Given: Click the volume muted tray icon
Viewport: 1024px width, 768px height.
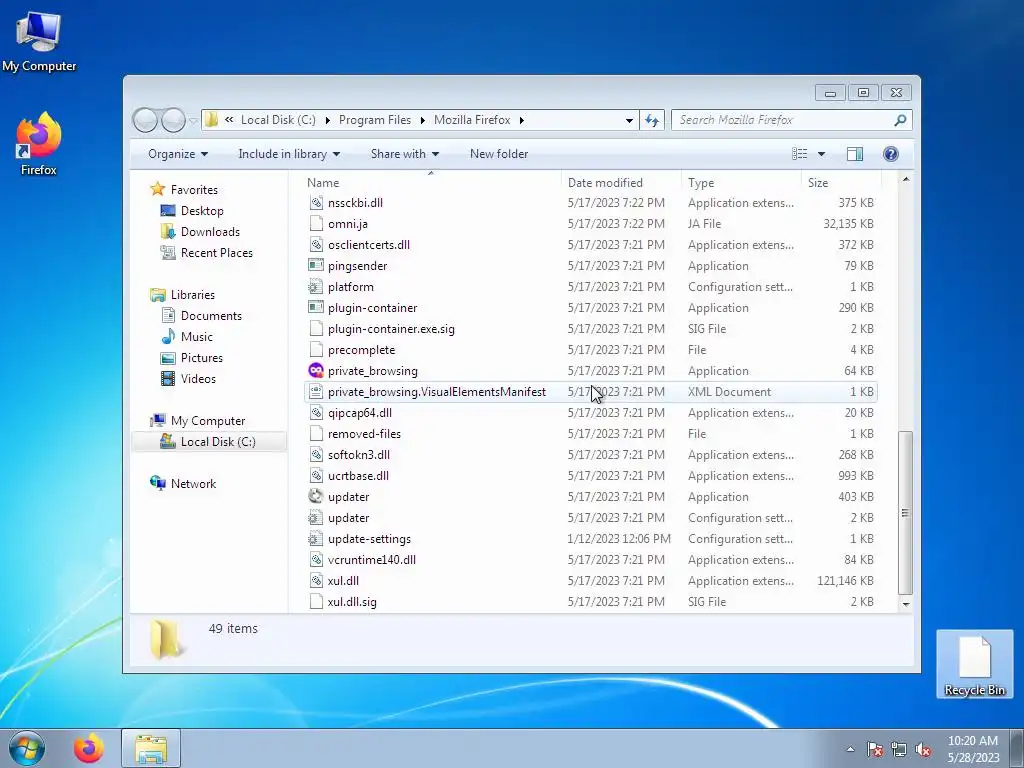Looking at the screenshot, I should [923, 750].
